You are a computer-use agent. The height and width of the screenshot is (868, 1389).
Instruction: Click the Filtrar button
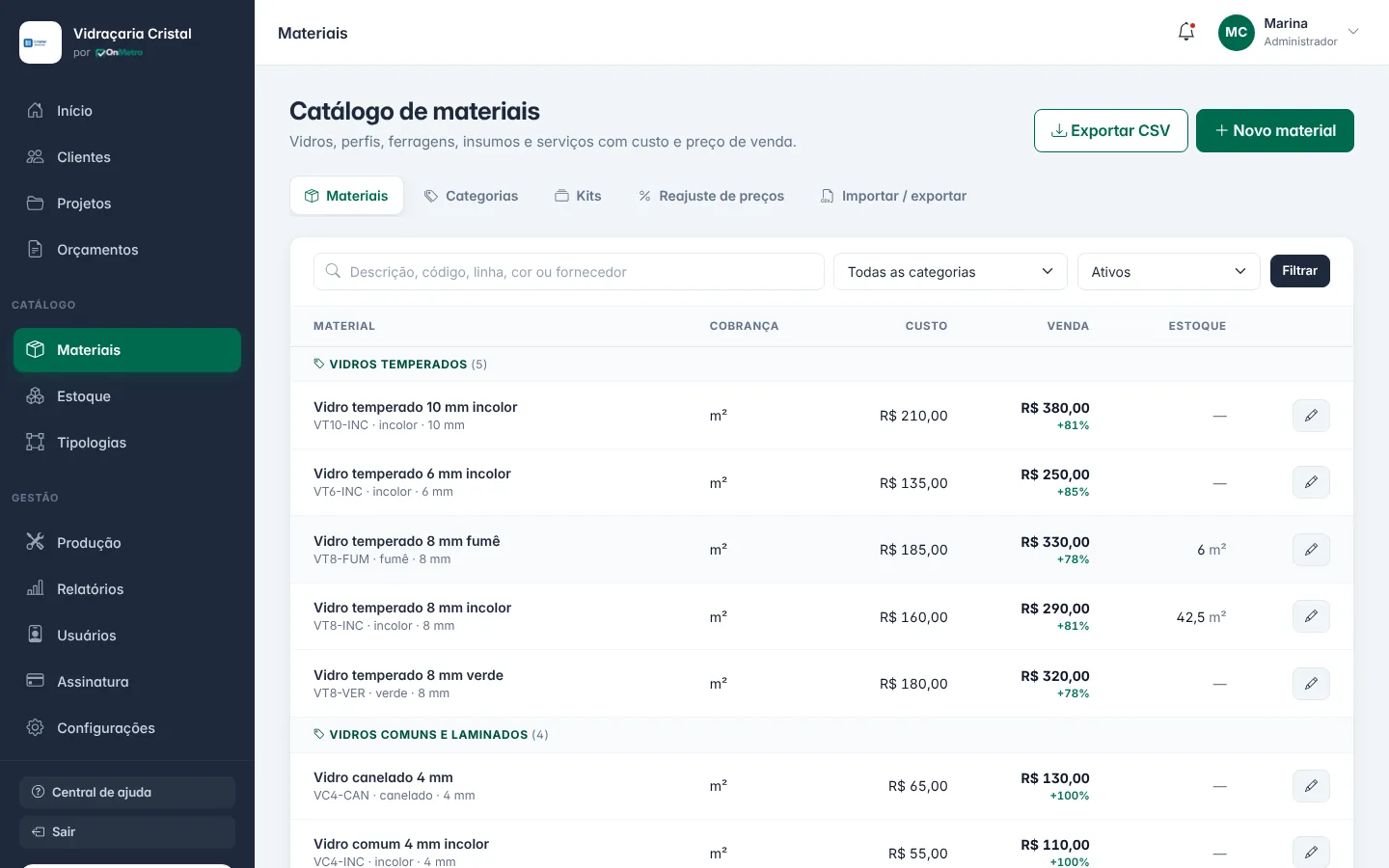click(x=1300, y=271)
